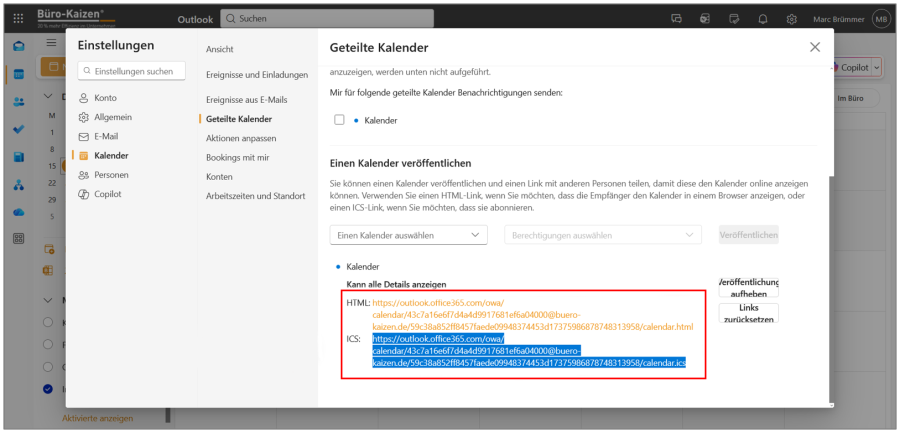Click the Büro-Kaizen logo
This screenshot has height=433, width=900.
[76, 18]
